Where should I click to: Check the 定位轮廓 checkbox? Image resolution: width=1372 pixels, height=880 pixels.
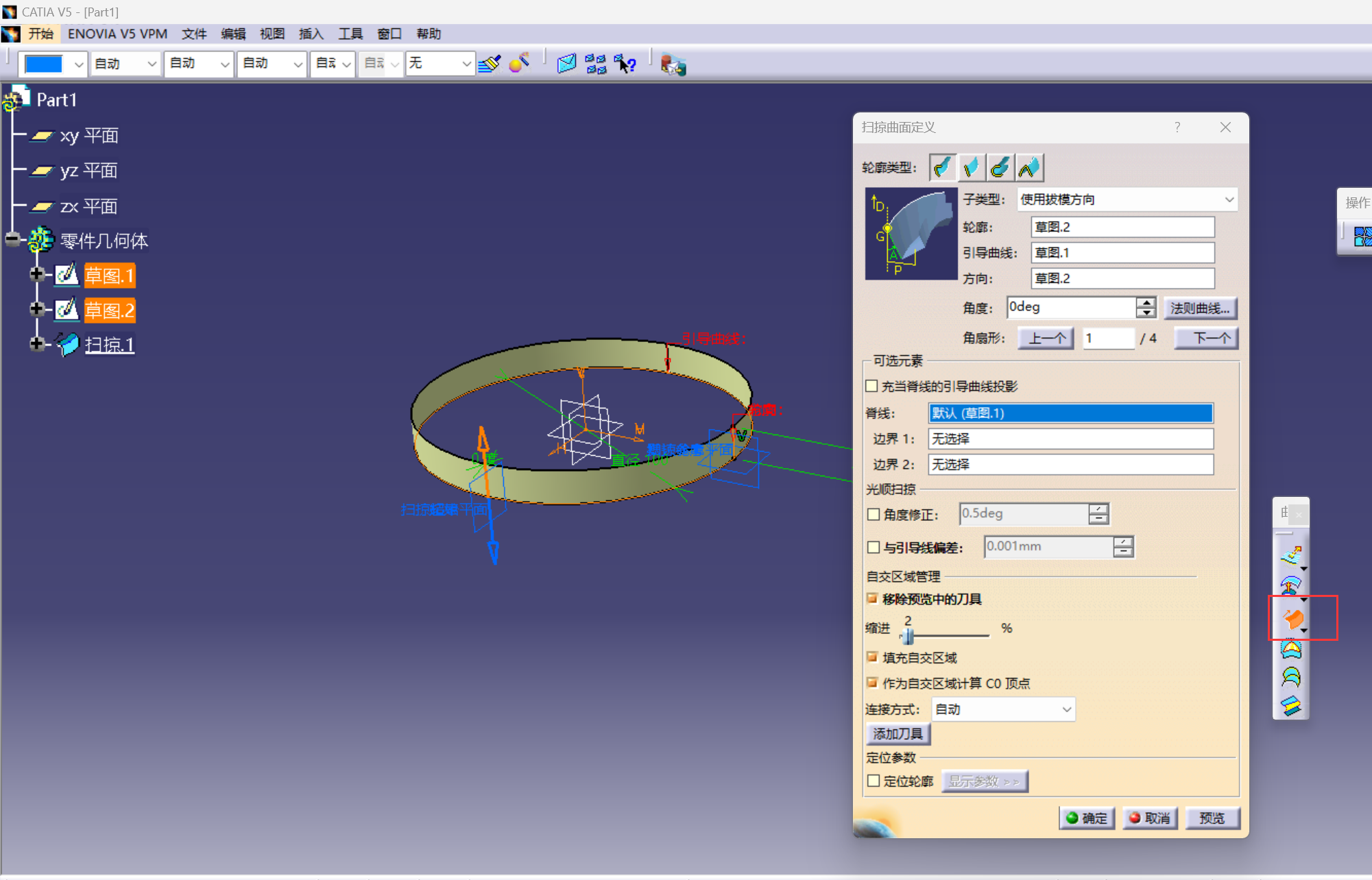coord(874,781)
